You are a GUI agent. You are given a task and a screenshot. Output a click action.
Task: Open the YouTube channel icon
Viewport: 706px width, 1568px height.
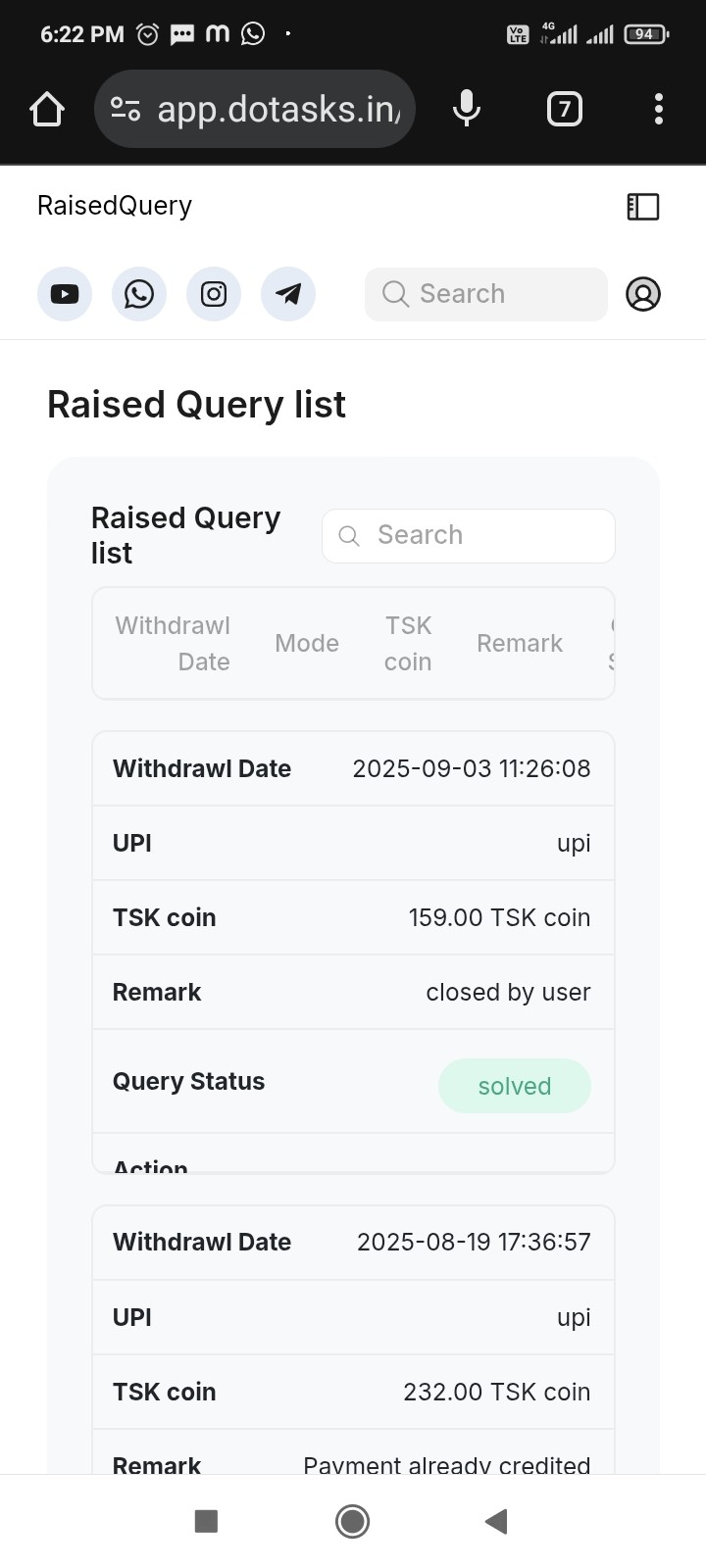[x=65, y=294]
